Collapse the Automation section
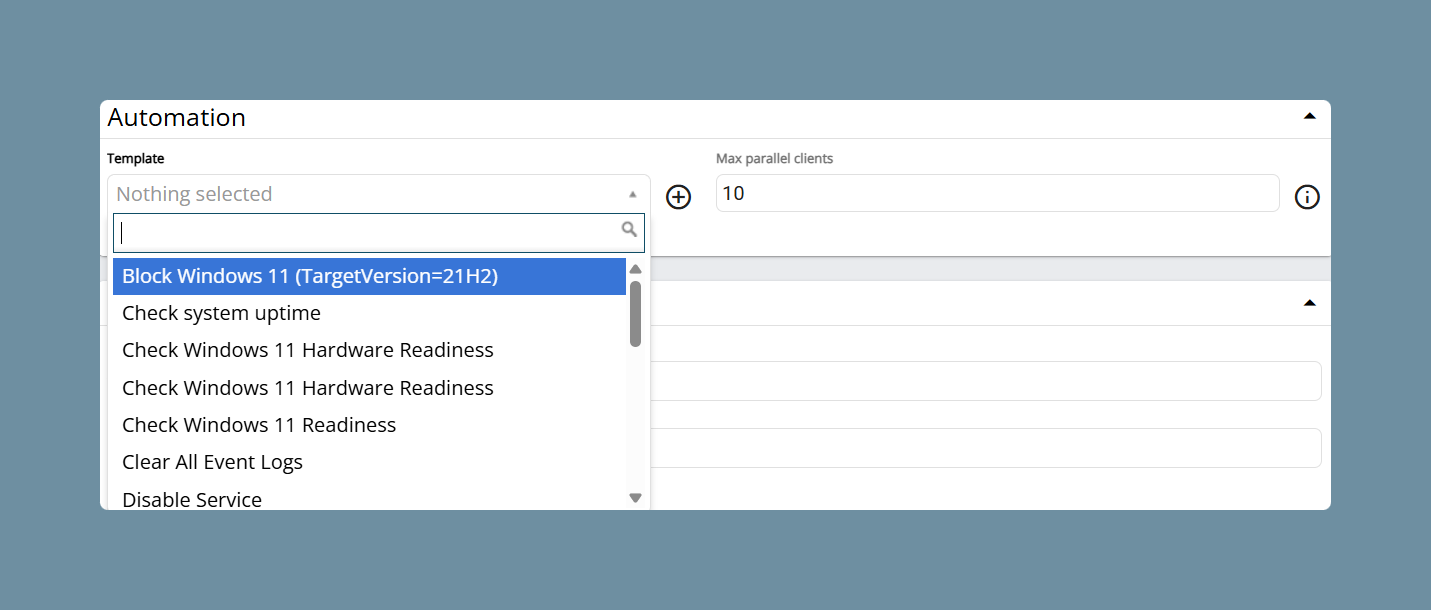Viewport: 1431px width, 610px height. click(x=1310, y=116)
